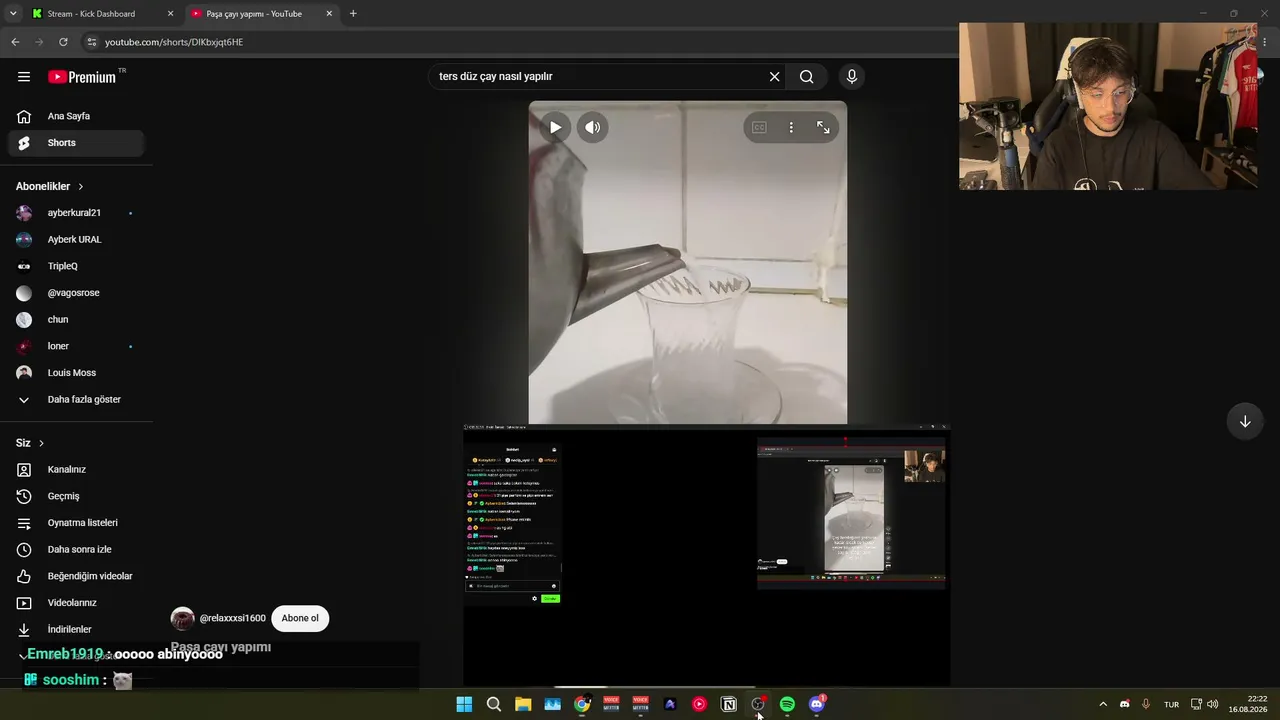Open Notion from the taskbar
The width and height of the screenshot is (1280, 720).
(x=729, y=704)
